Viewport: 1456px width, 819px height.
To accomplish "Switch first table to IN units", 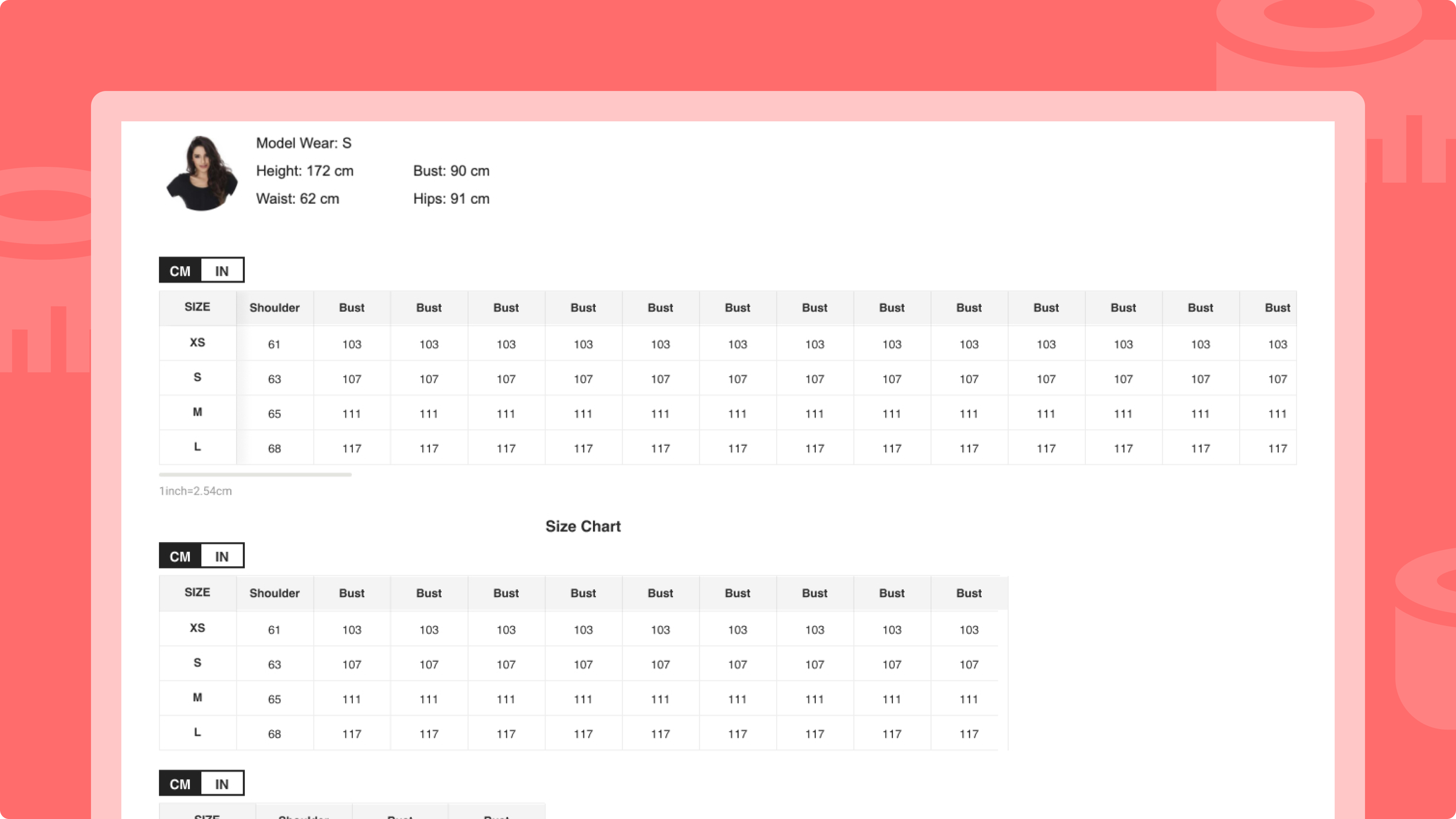I will (x=222, y=271).
